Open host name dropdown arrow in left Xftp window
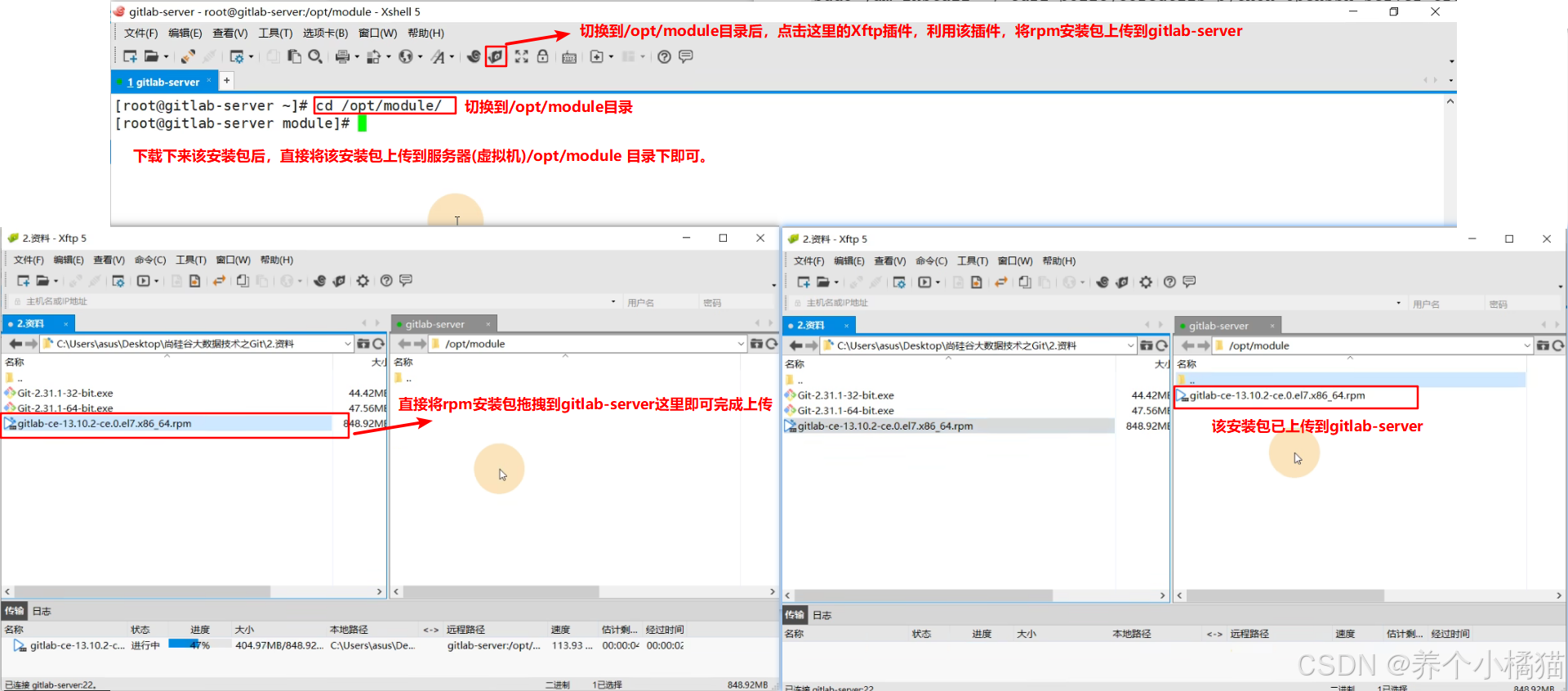The image size is (1568, 691). pos(613,302)
